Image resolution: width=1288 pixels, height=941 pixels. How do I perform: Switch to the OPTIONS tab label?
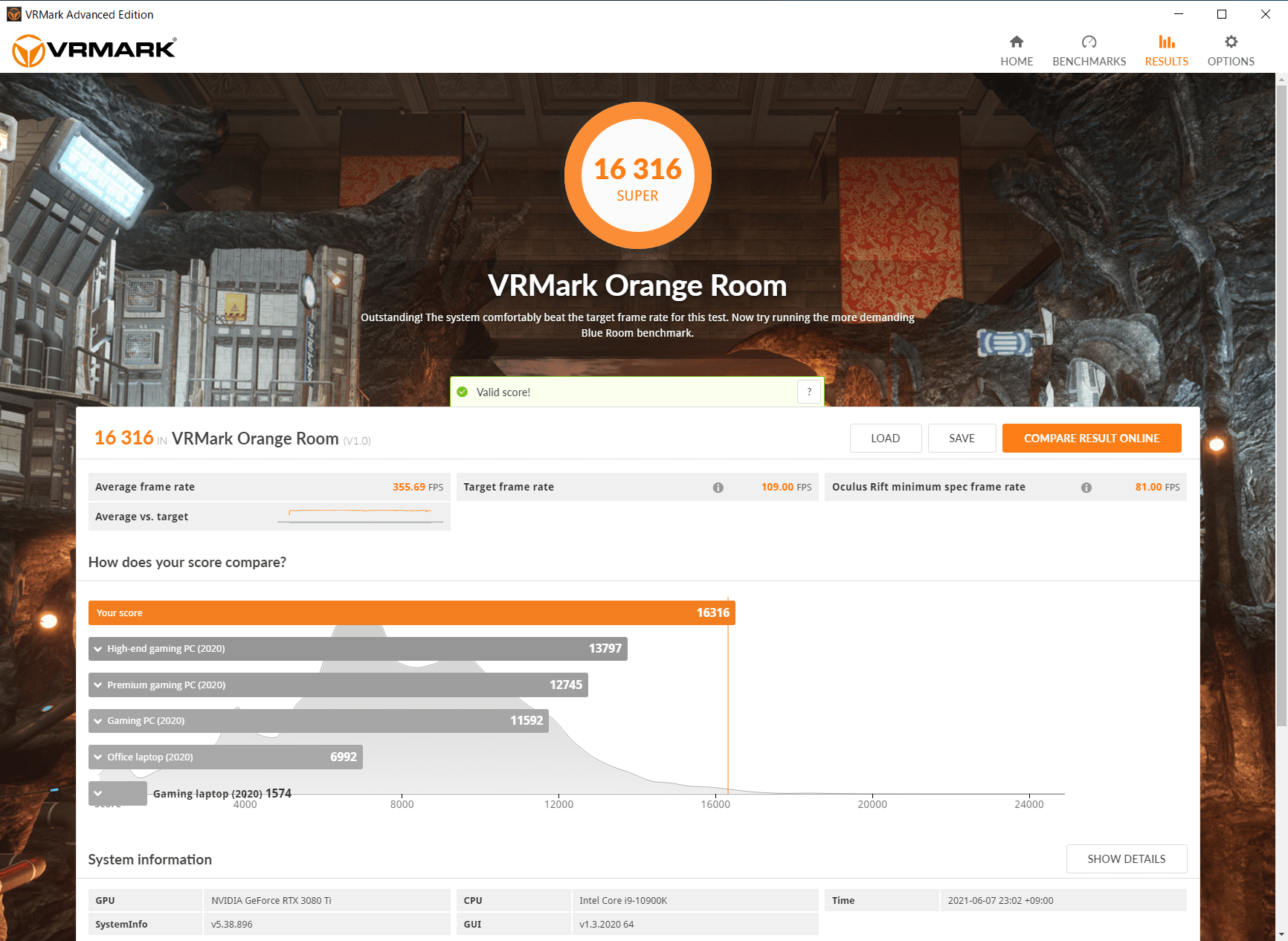pos(1231,62)
